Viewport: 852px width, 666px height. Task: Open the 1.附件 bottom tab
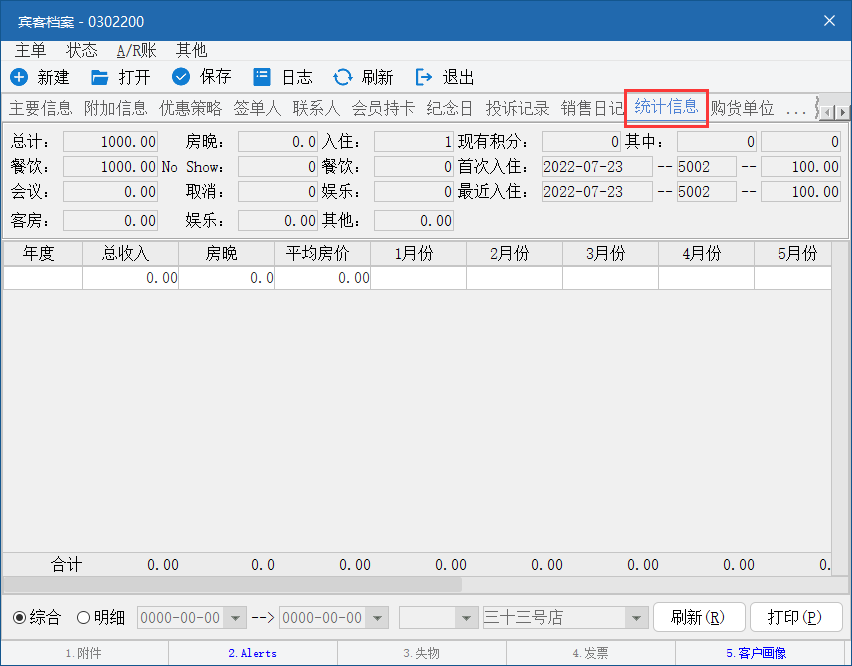click(x=84, y=653)
